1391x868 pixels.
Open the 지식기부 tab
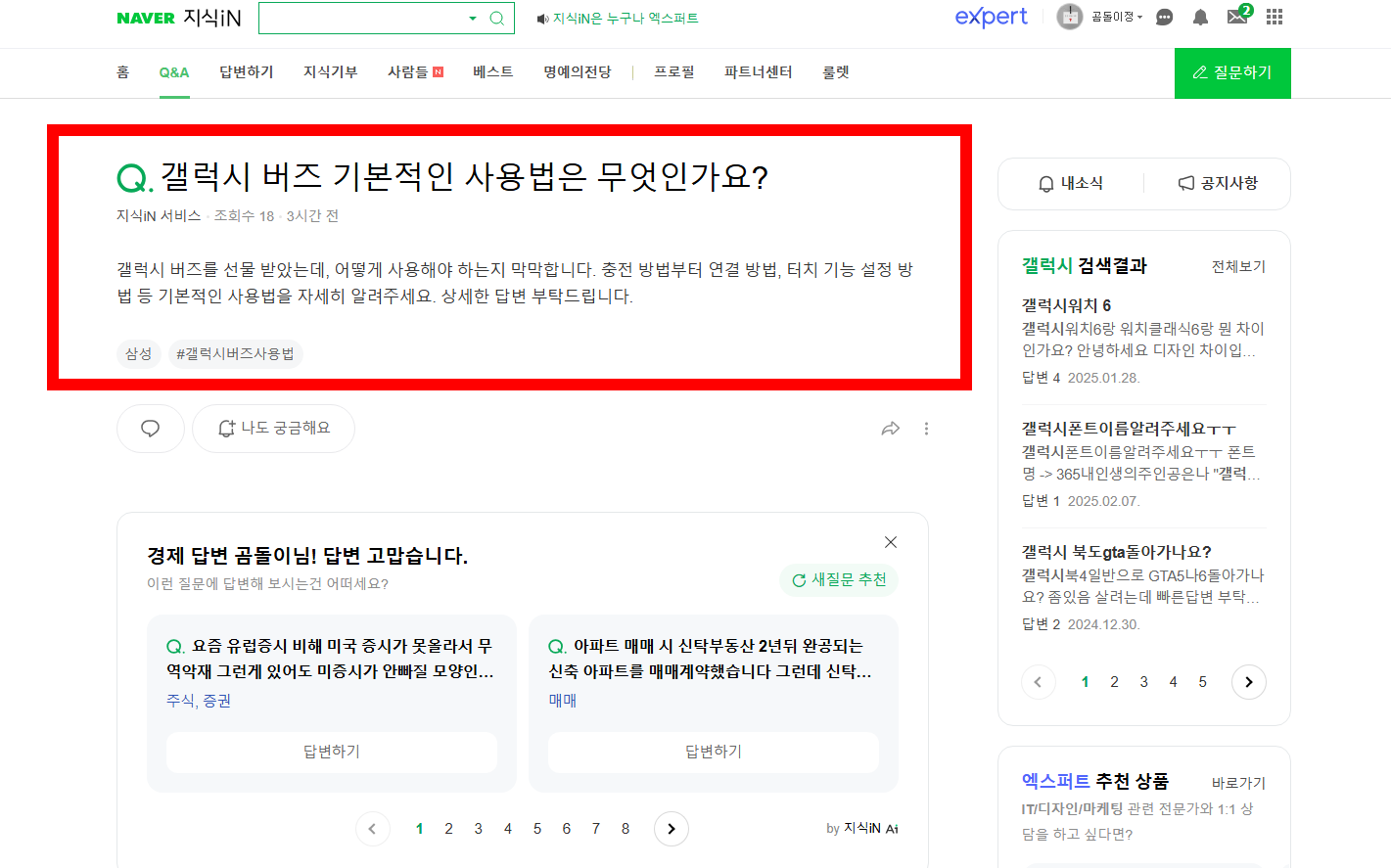coord(331,72)
